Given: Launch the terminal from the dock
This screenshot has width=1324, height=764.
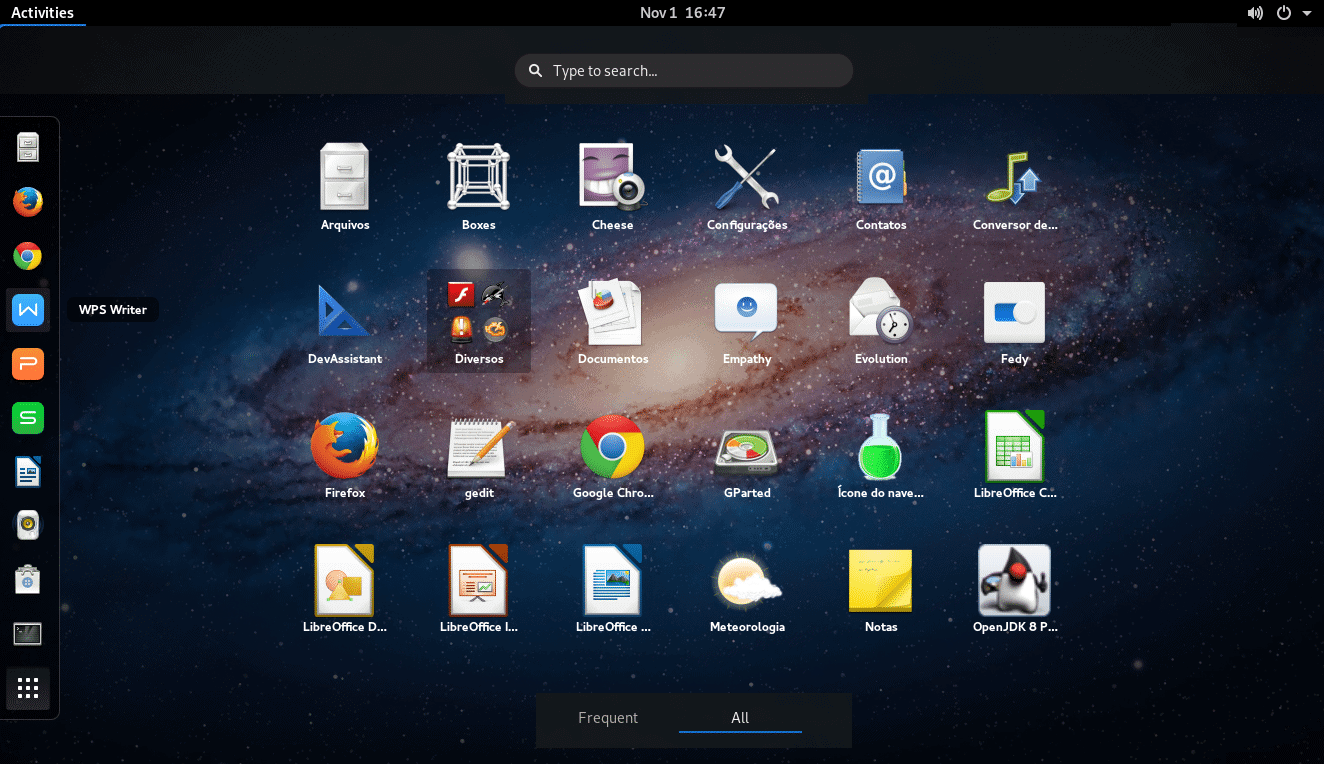Looking at the screenshot, I should [28, 633].
